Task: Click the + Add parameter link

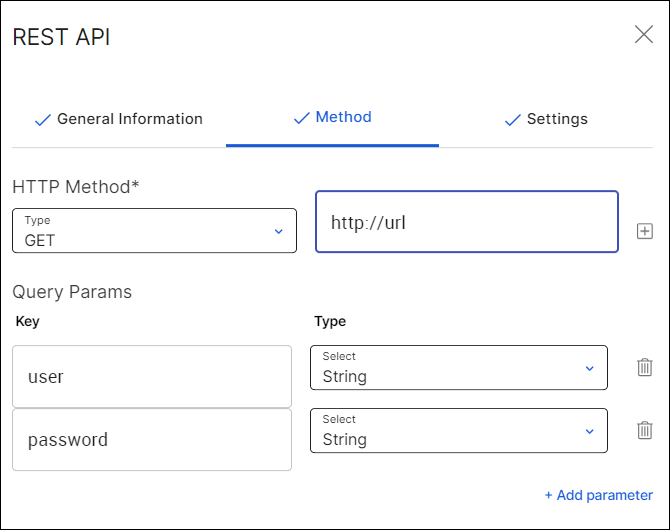Action: [x=598, y=495]
